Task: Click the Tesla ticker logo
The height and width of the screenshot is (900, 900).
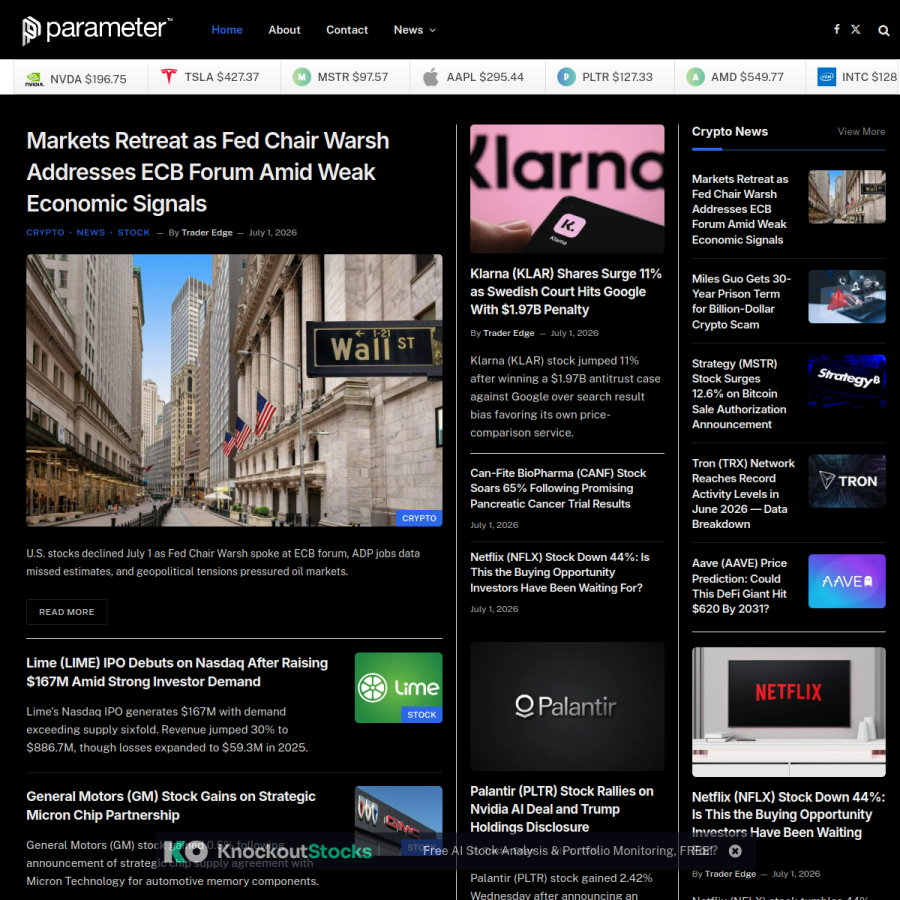Action: 169,76
